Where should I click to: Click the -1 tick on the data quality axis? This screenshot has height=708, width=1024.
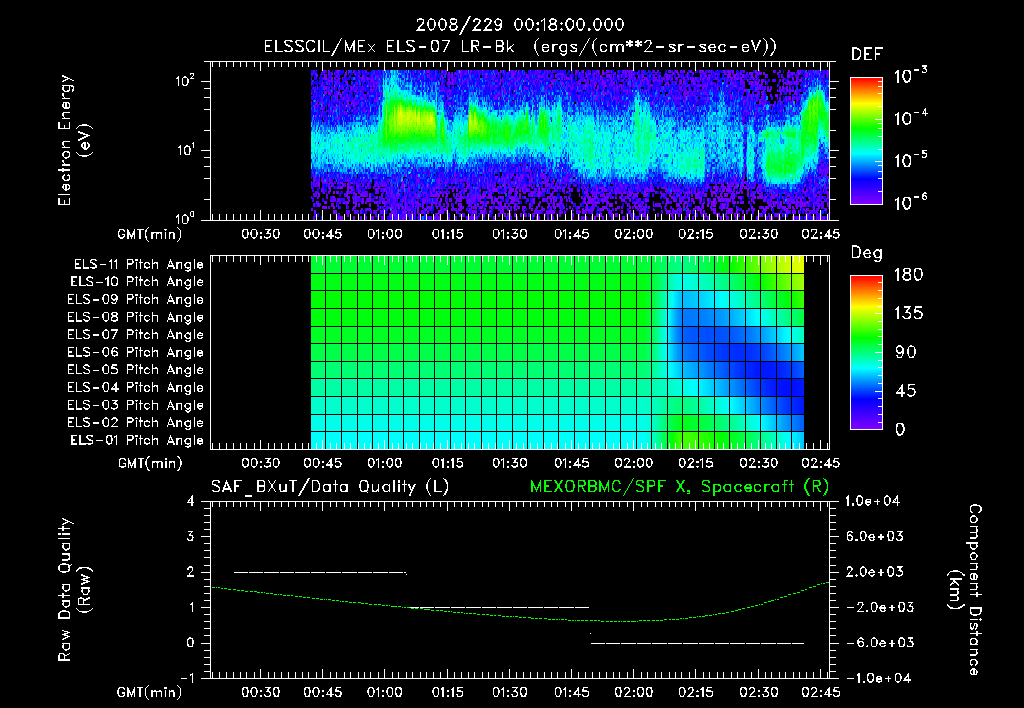(187, 678)
